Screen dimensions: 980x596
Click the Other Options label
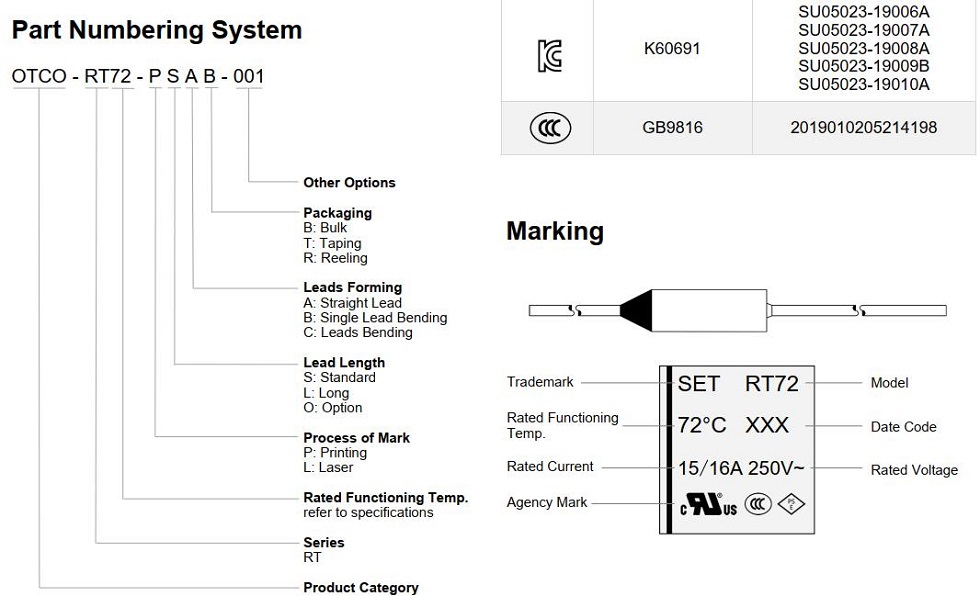pyautogui.click(x=349, y=183)
